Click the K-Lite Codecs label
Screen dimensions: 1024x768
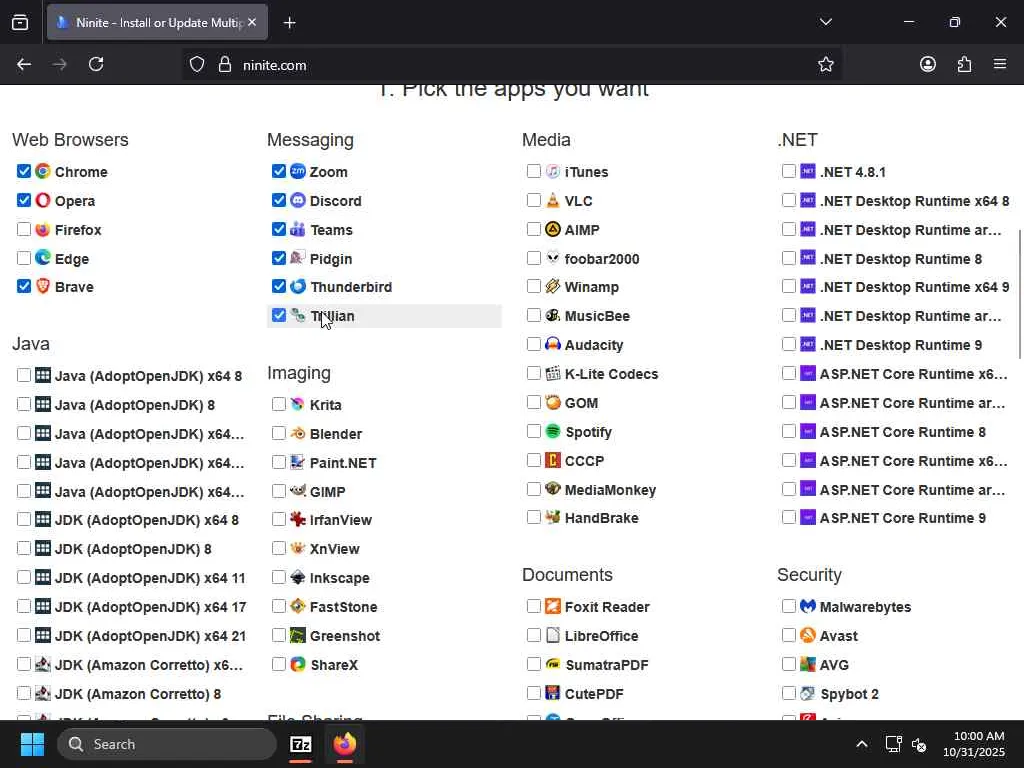pyautogui.click(x=611, y=374)
